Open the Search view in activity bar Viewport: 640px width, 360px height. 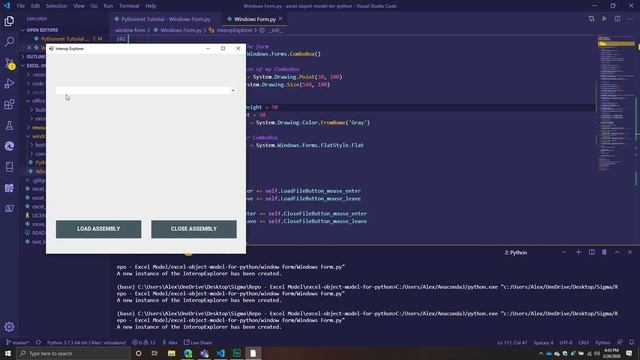[x=9, y=41]
